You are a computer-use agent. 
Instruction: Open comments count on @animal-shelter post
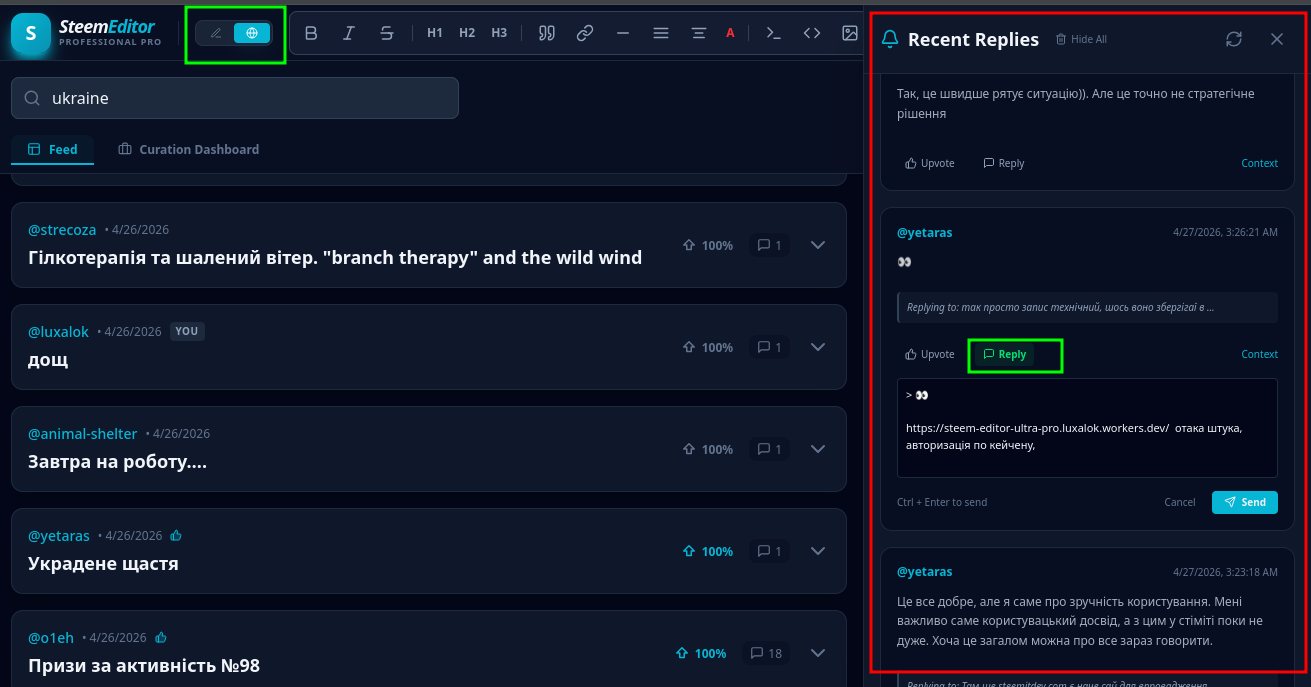[x=769, y=449]
